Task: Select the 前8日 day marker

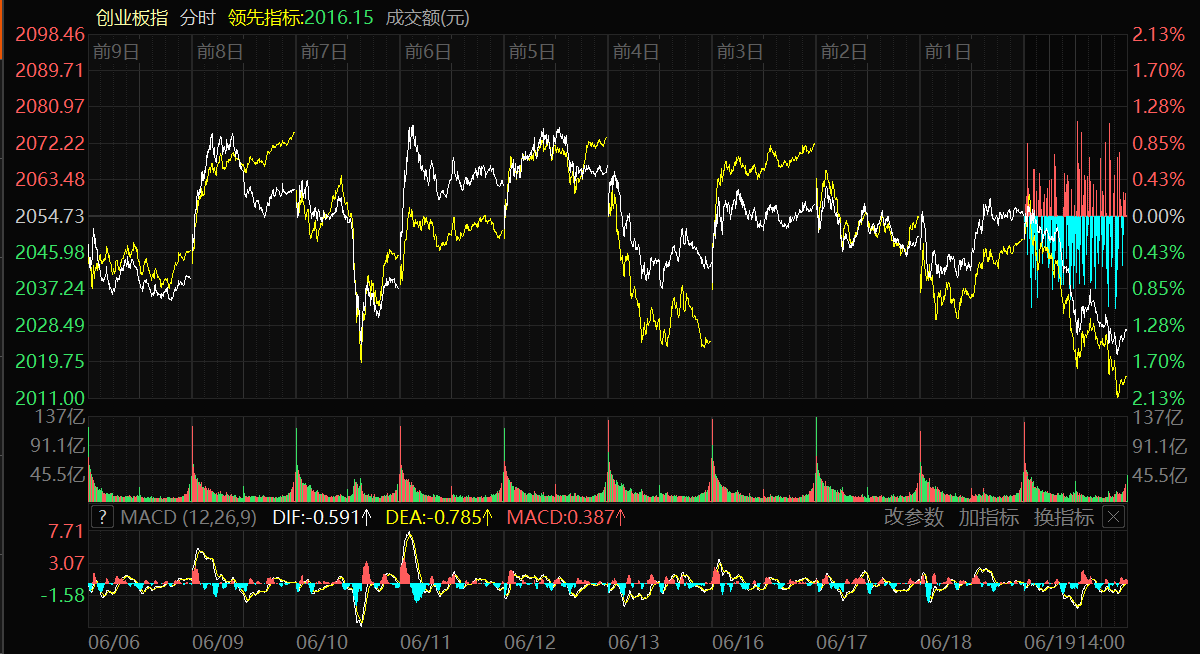Action: coord(220,51)
